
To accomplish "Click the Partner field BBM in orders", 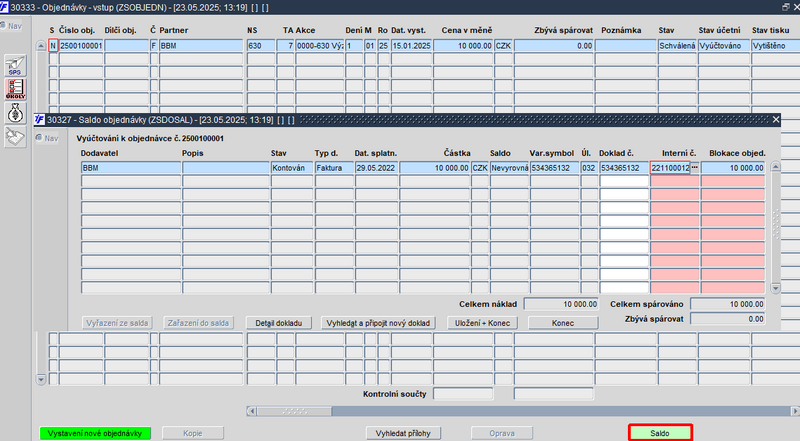I will 201,45.
